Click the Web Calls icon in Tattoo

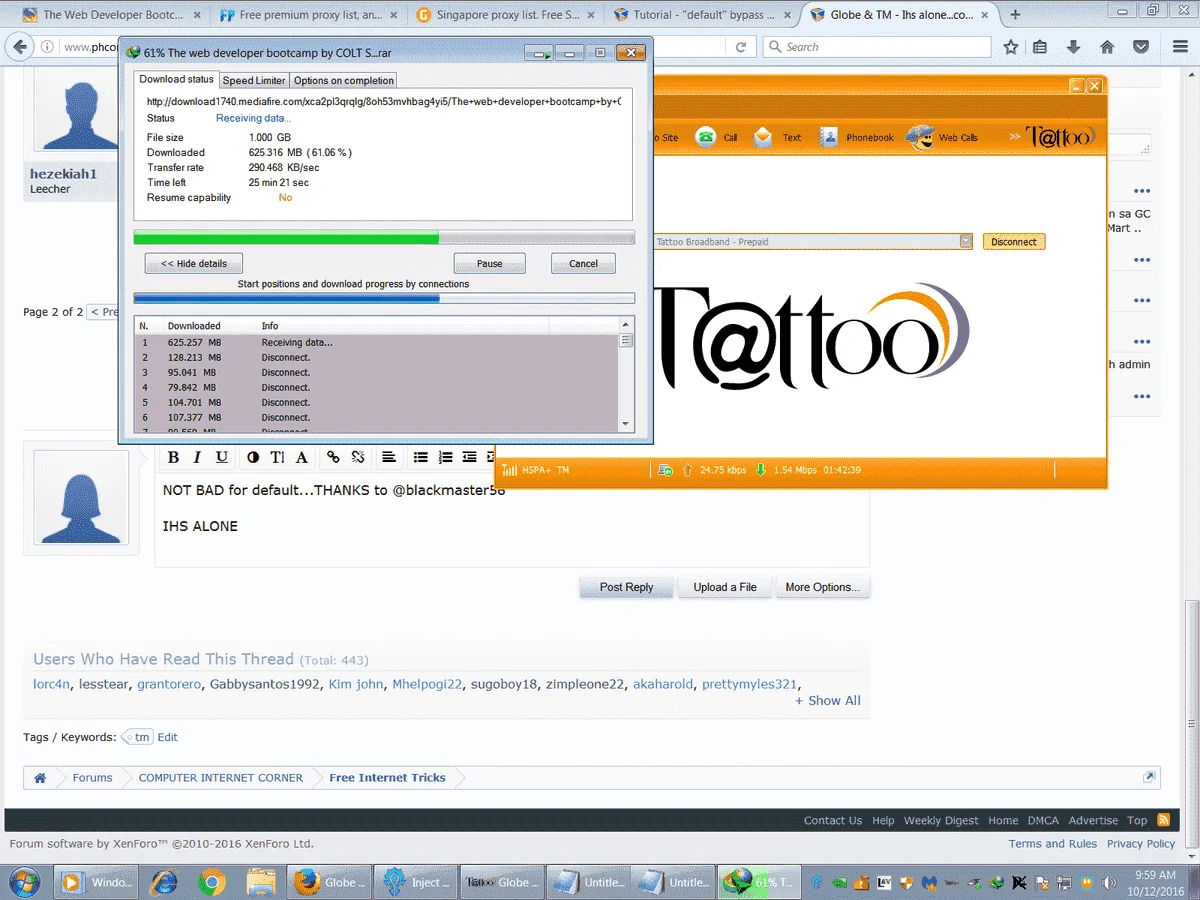tap(920, 137)
